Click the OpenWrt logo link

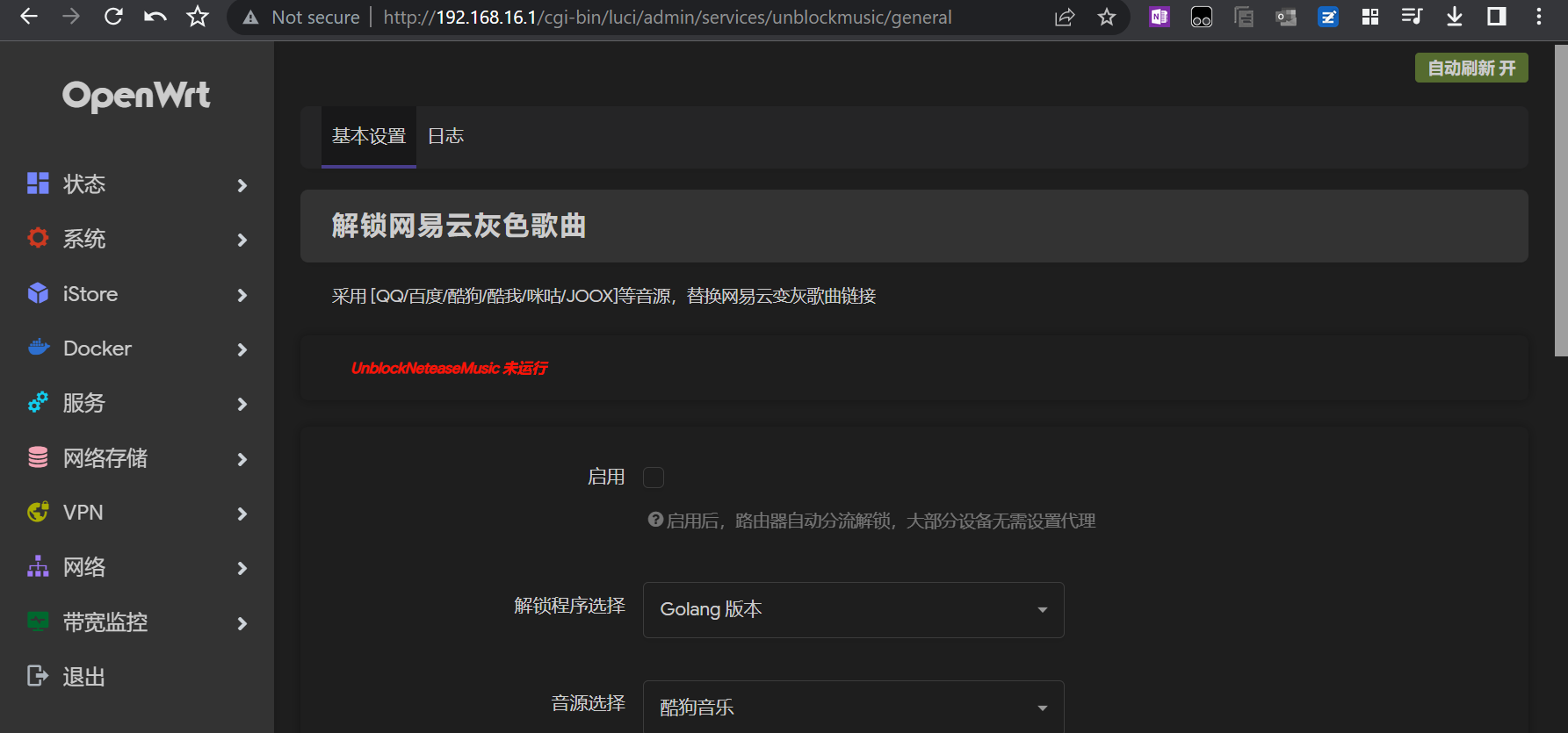tap(136, 95)
